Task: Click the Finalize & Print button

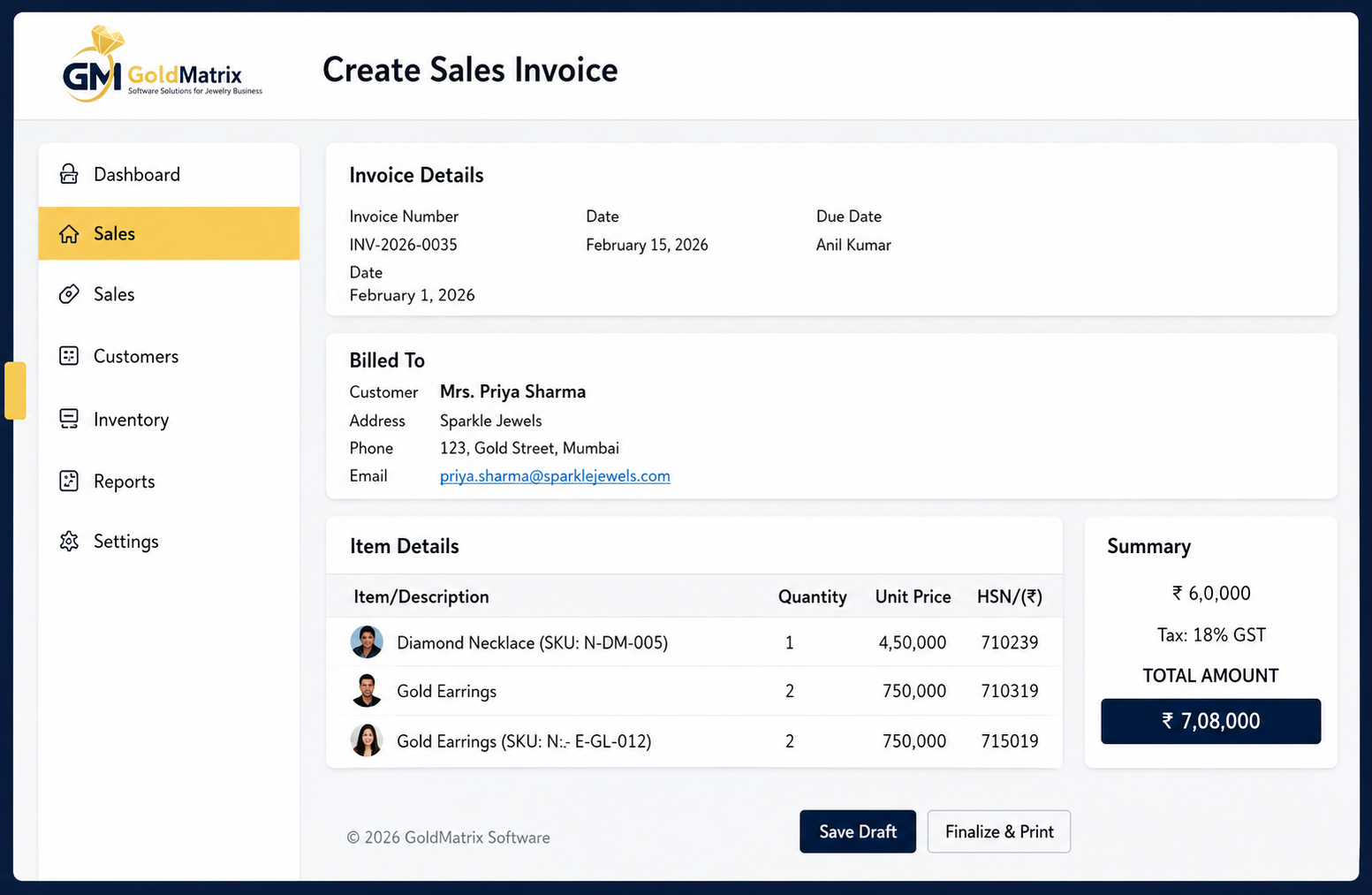Action: pyautogui.click(x=999, y=831)
